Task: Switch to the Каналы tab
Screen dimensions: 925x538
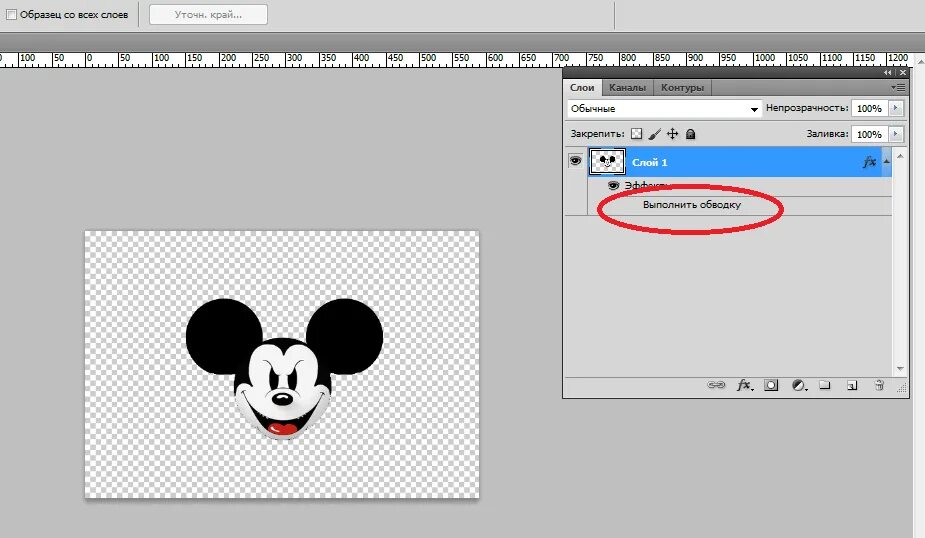Action: tap(627, 87)
